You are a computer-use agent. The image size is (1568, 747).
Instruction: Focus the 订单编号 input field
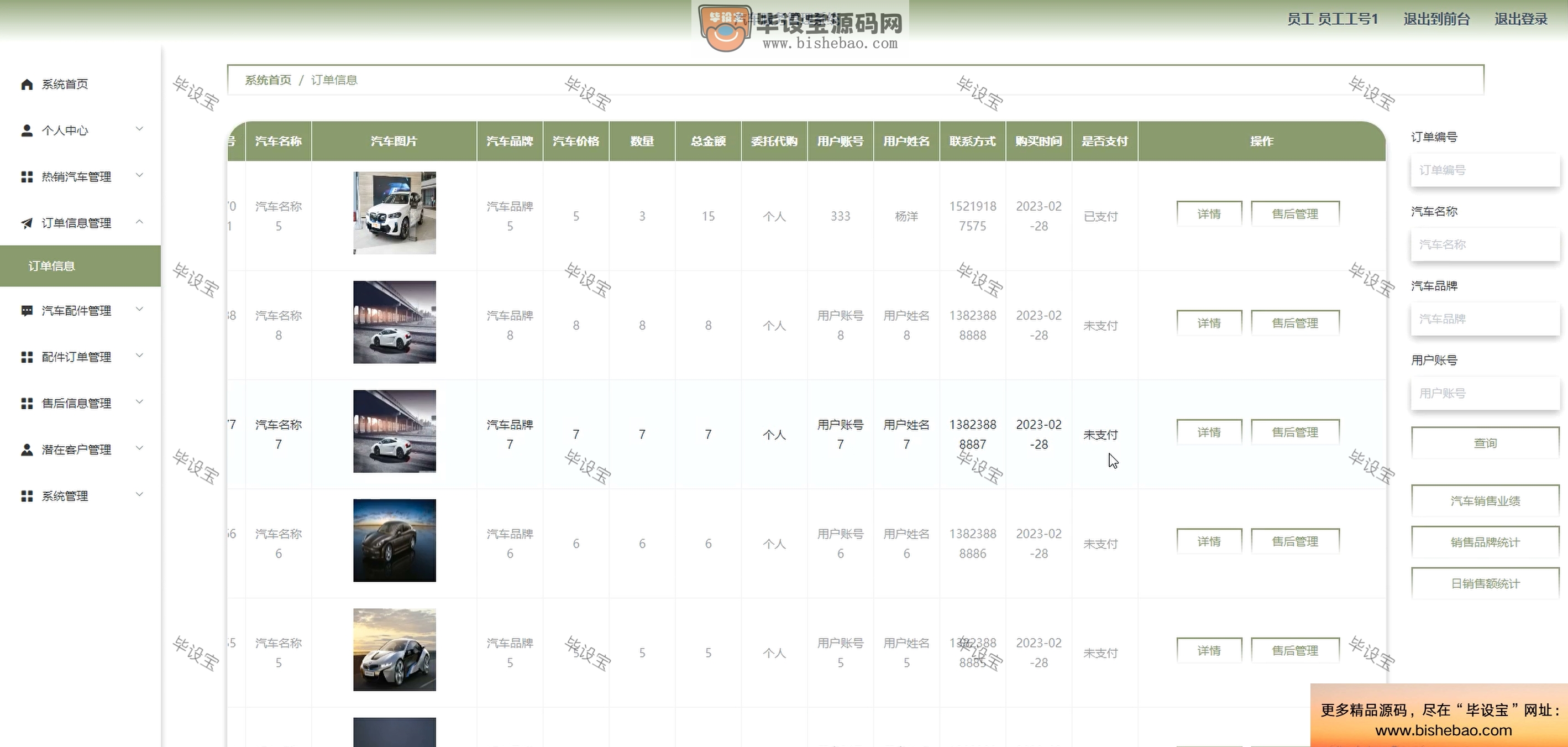pyautogui.click(x=1485, y=170)
